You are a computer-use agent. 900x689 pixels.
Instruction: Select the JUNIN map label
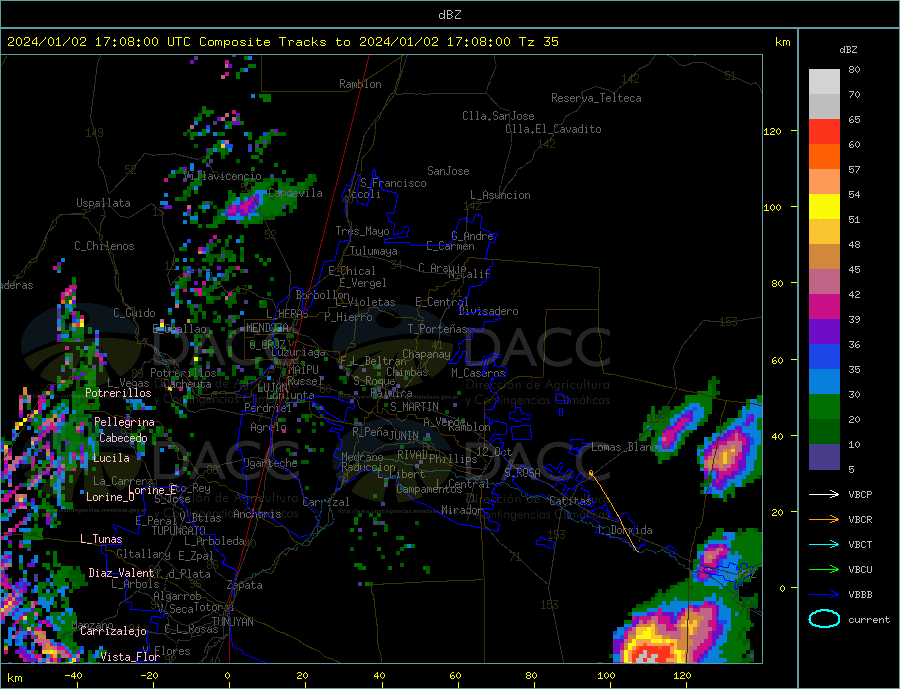click(x=404, y=436)
